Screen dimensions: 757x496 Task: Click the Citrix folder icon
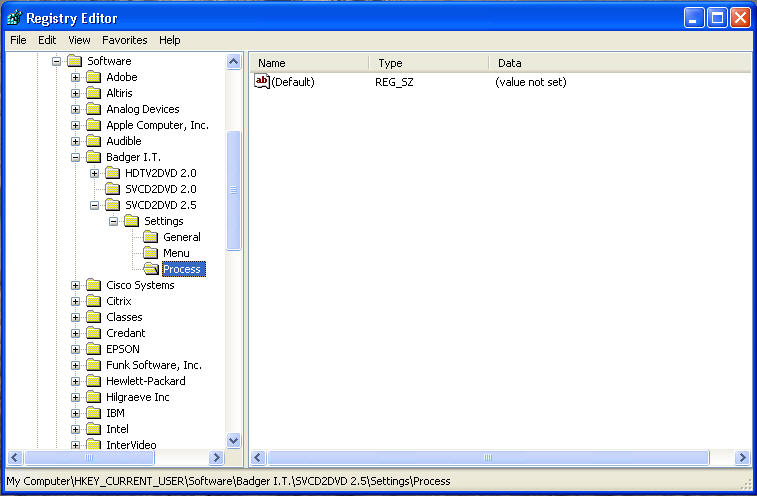click(93, 301)
